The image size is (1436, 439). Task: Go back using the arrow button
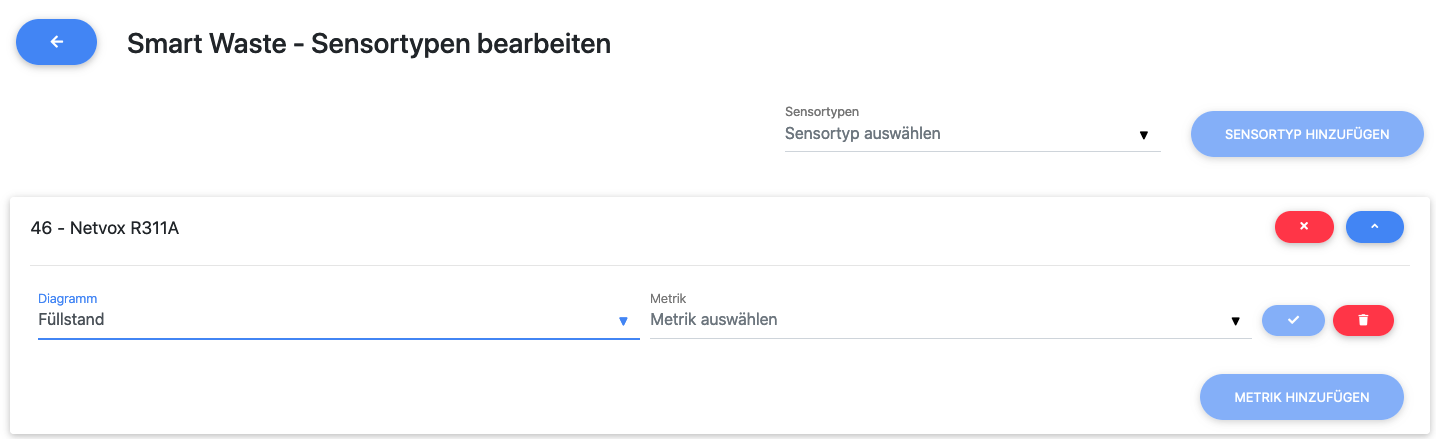(x=57, y=42)
